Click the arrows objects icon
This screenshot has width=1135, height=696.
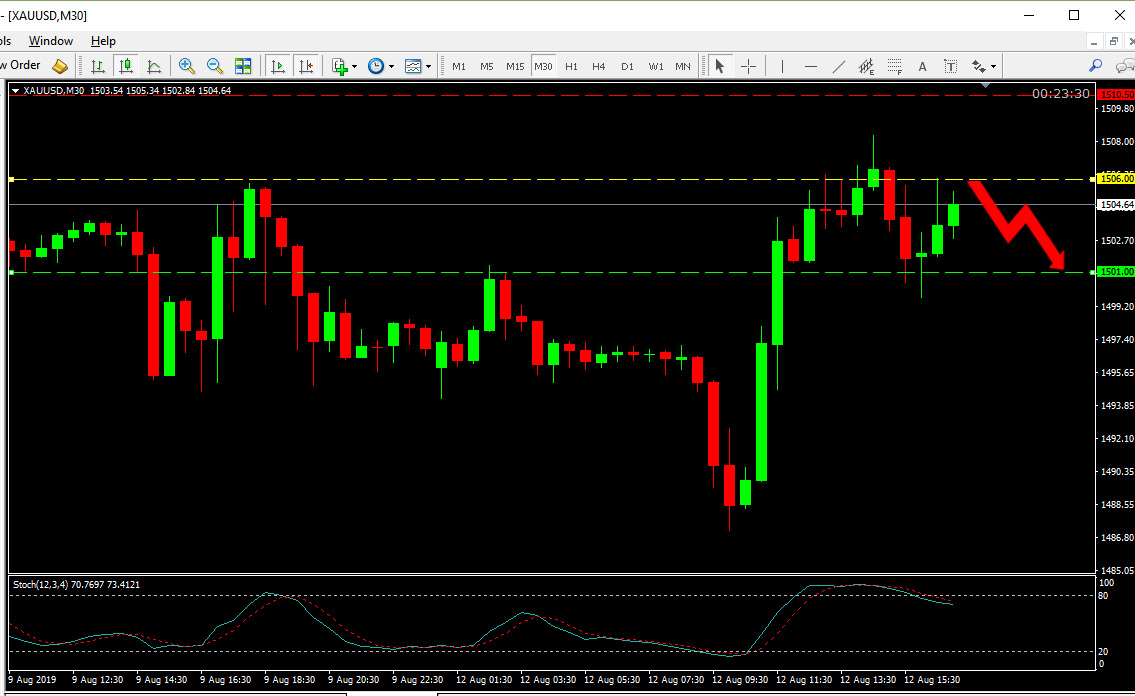pos(979,66)
